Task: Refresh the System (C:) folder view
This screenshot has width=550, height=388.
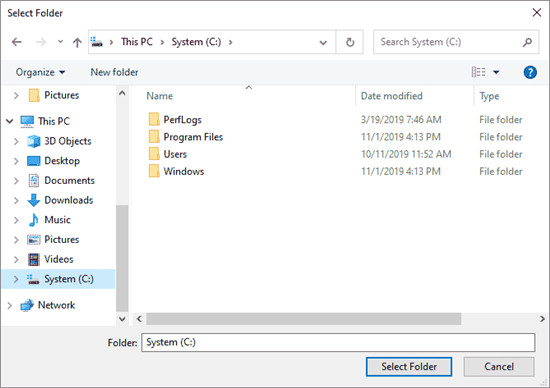Action: (350, 42)
